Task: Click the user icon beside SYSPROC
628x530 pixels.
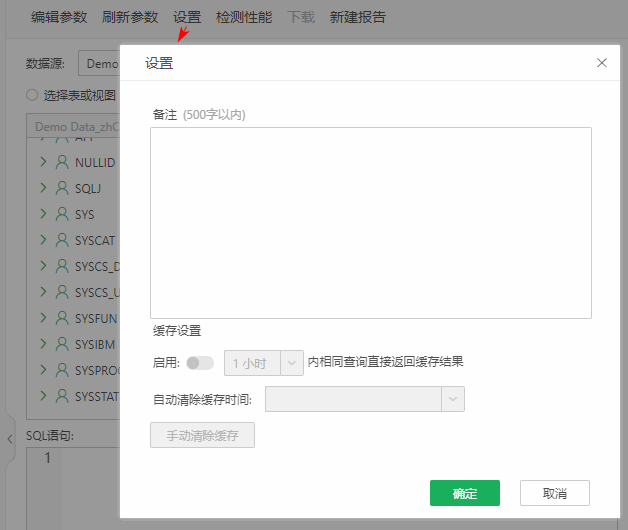Action: pyautogui.click(x=62, y=371)
